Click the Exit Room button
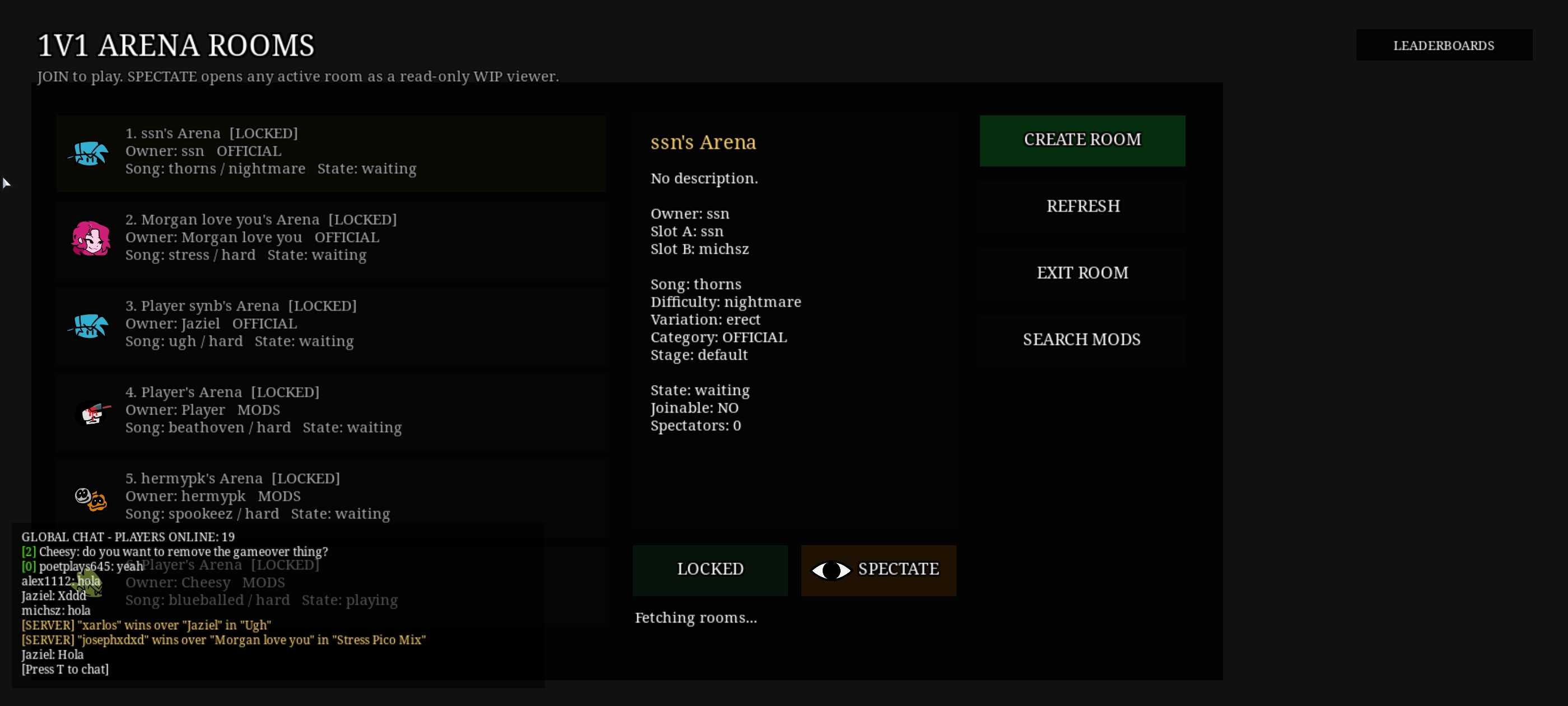 click(1082, 273)
